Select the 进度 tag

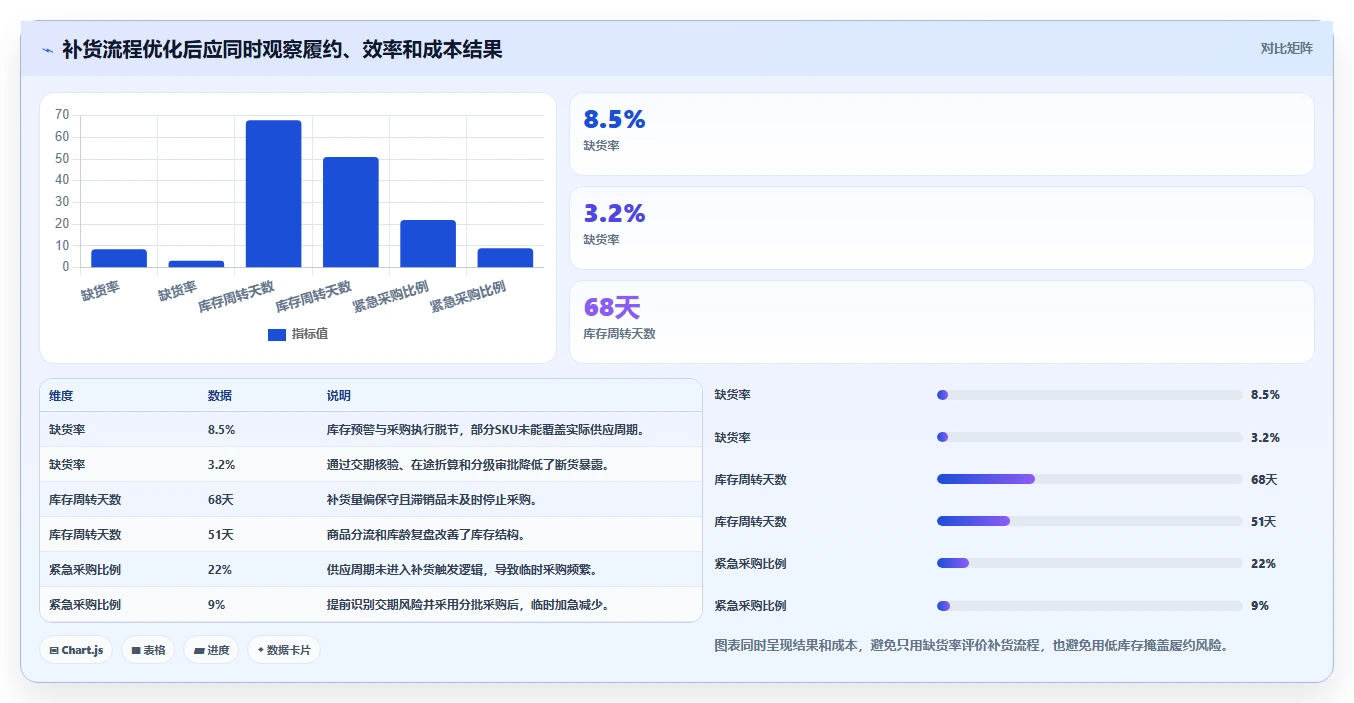tap(211, 650)
